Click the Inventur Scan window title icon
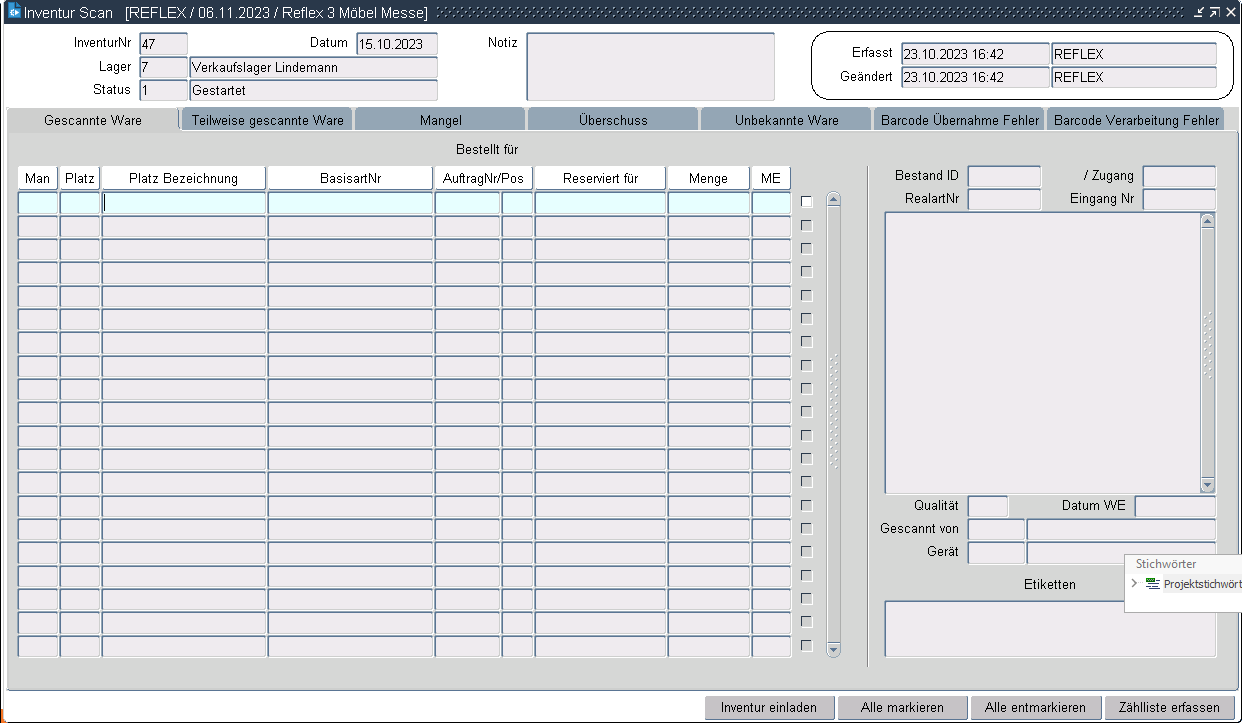Image resolution: width=1242 pixels, height=723 pixels. tap(14, 12)
